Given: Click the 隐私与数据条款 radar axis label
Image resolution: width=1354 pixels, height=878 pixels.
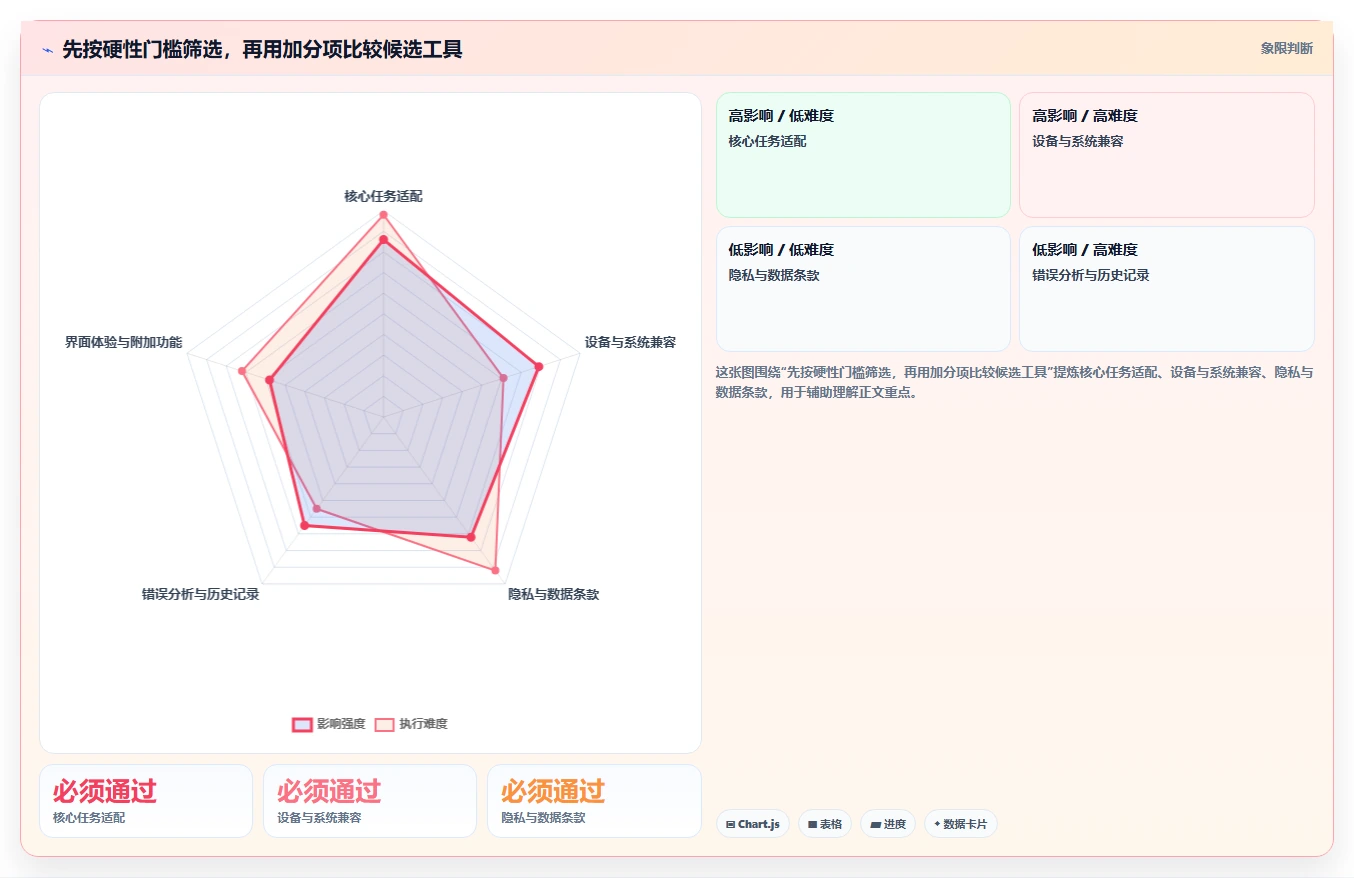Looking at the screenshot, I should pos(553,594).
